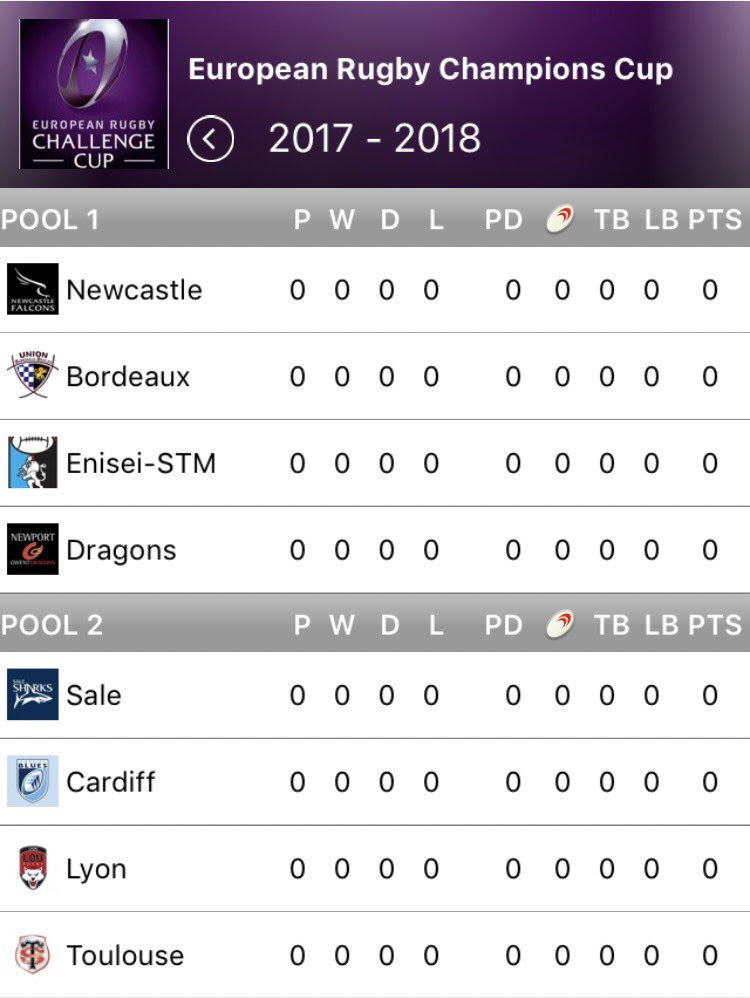This screenshot has width=750, height=998.
Task: Select the Lyon LOU team logo
Action: pyautogui.click(x=33, y=868)
